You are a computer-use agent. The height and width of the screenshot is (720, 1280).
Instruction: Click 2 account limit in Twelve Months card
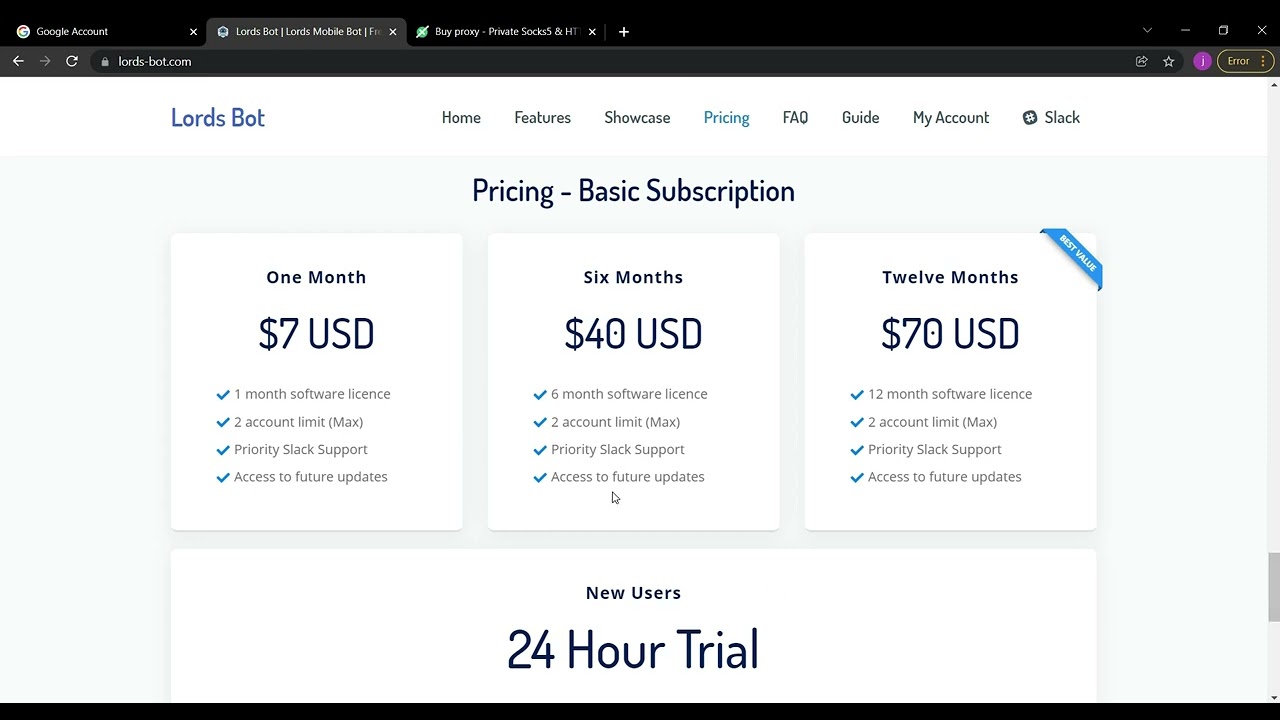tap(932, 422)
